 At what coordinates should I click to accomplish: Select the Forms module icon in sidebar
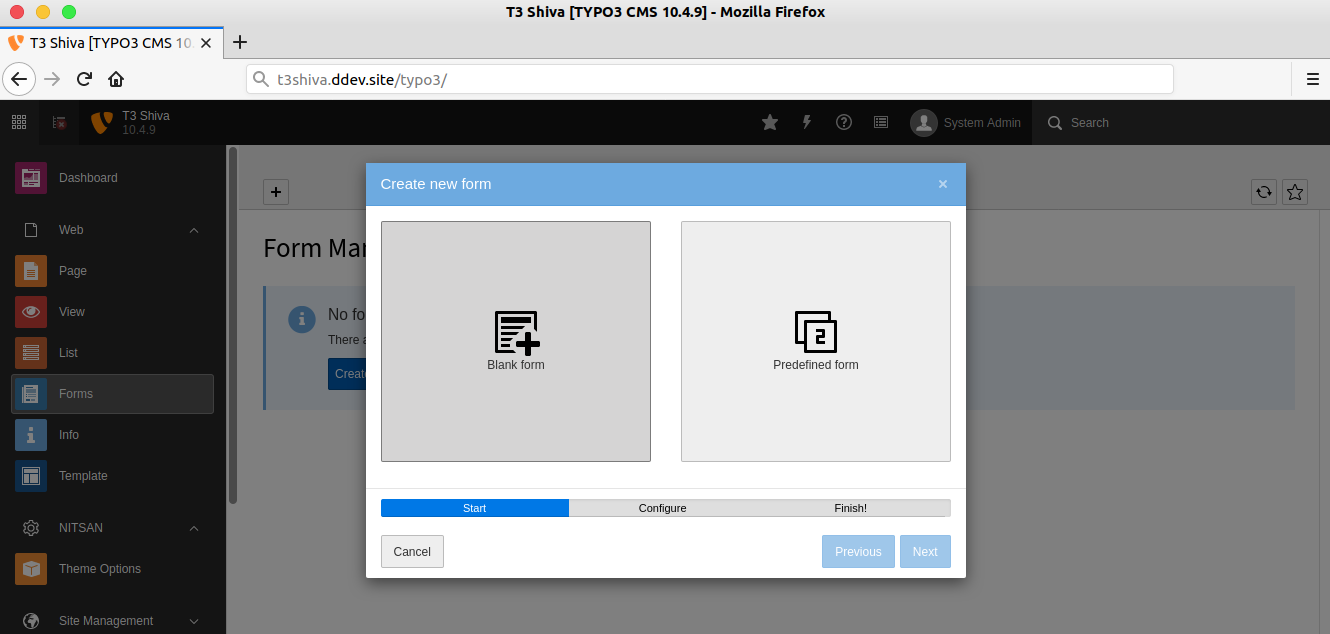click(31, 393)
